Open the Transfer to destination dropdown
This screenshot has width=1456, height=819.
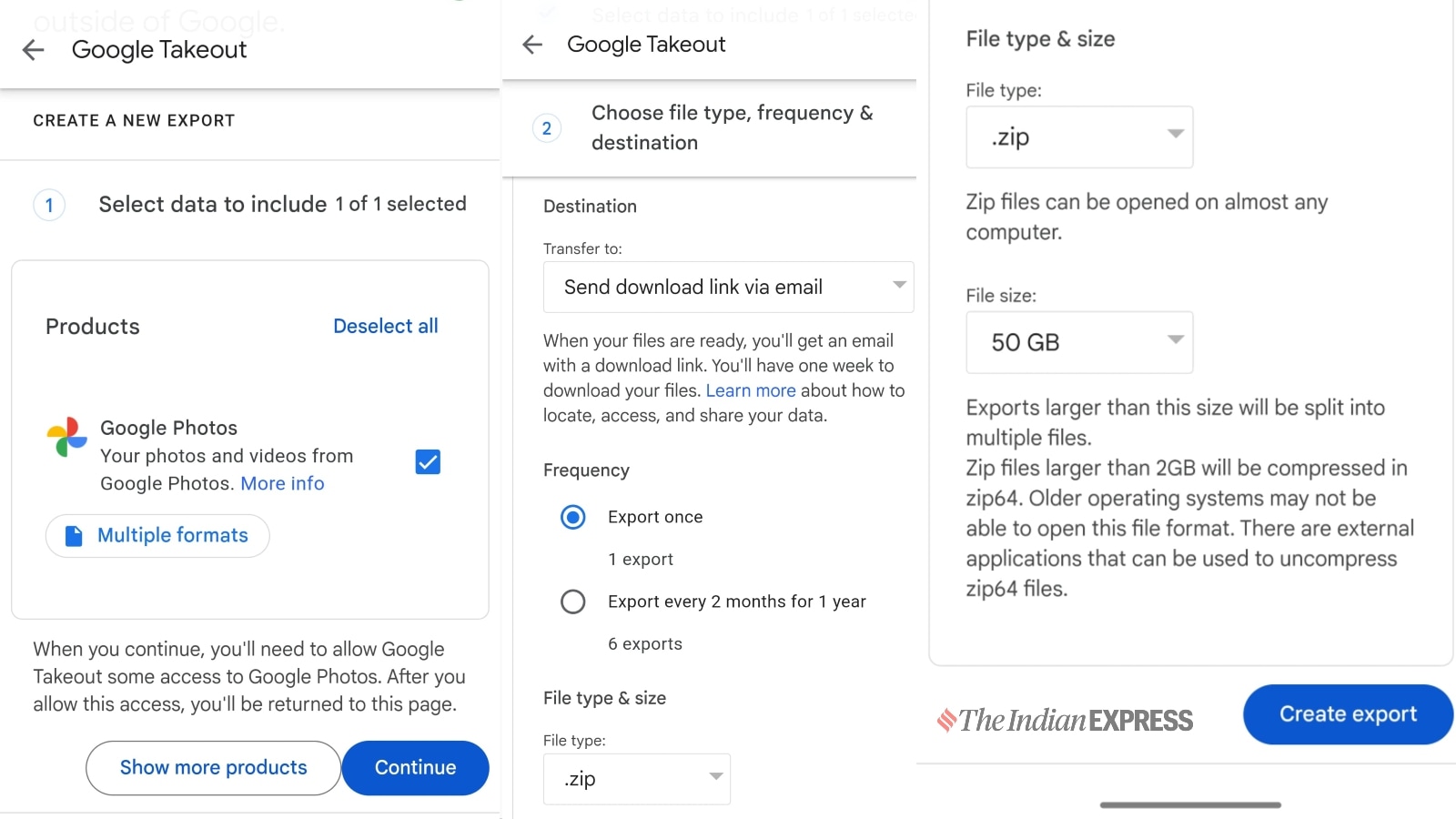coord(729,287)
